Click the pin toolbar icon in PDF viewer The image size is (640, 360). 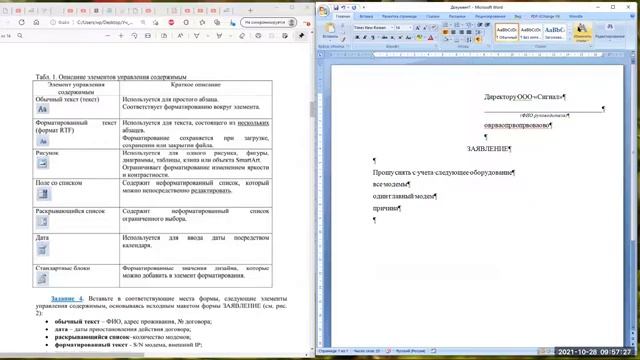(301, 36)
